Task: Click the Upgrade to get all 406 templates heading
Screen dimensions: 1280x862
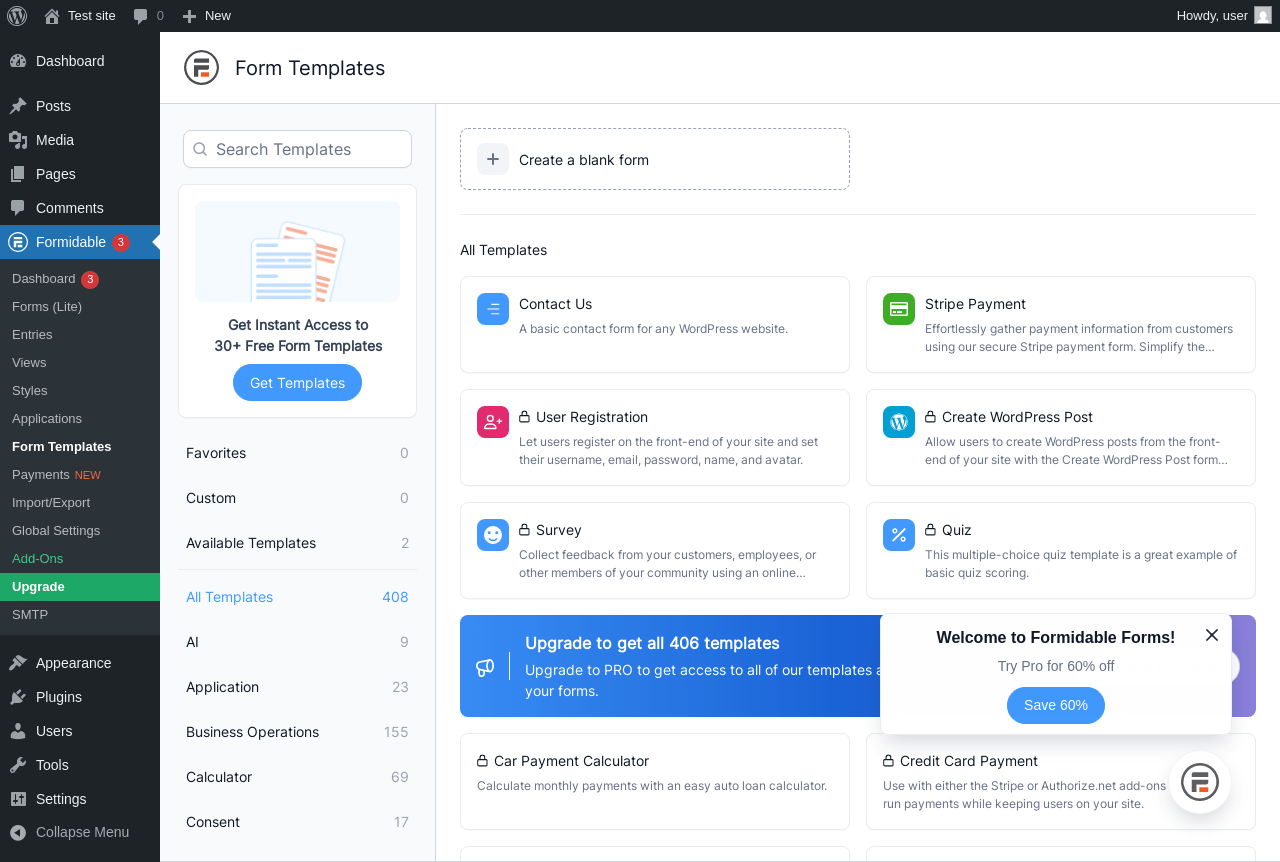Action: 652,643
